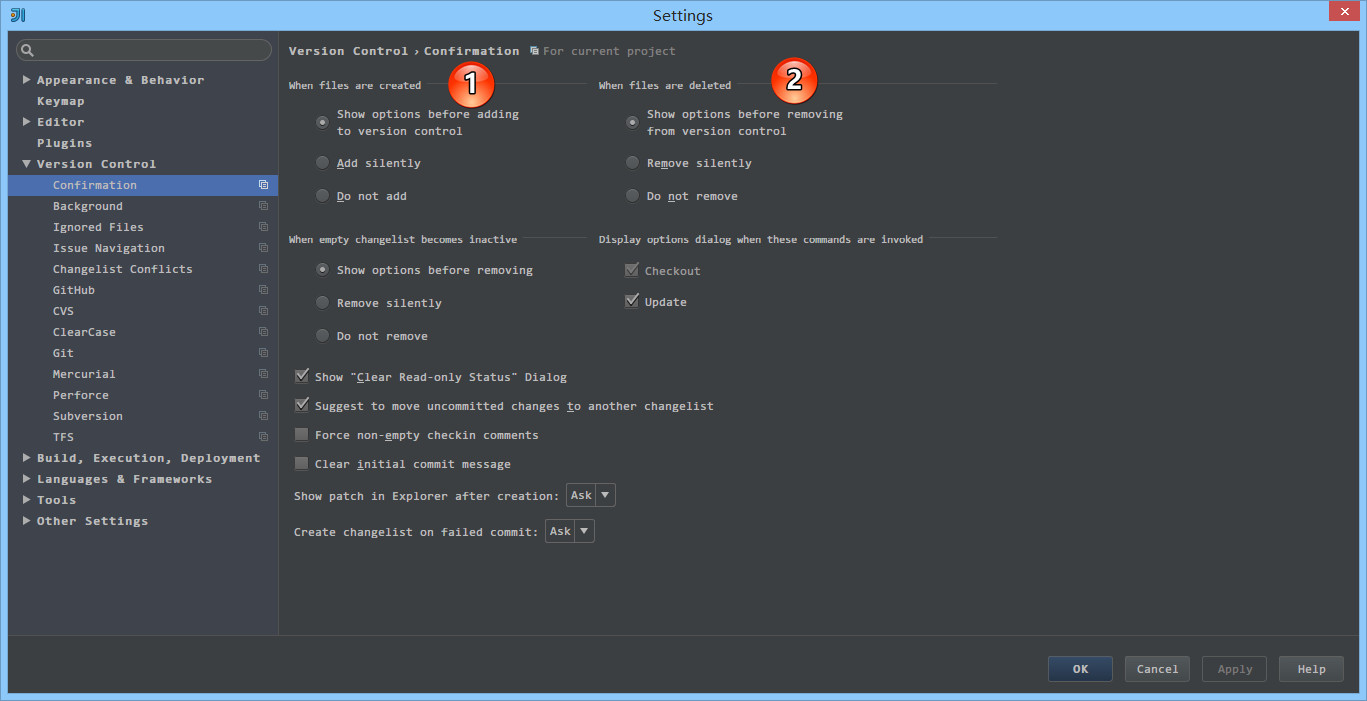Click the project-level icon beside TFS

[x=263, y=437]
